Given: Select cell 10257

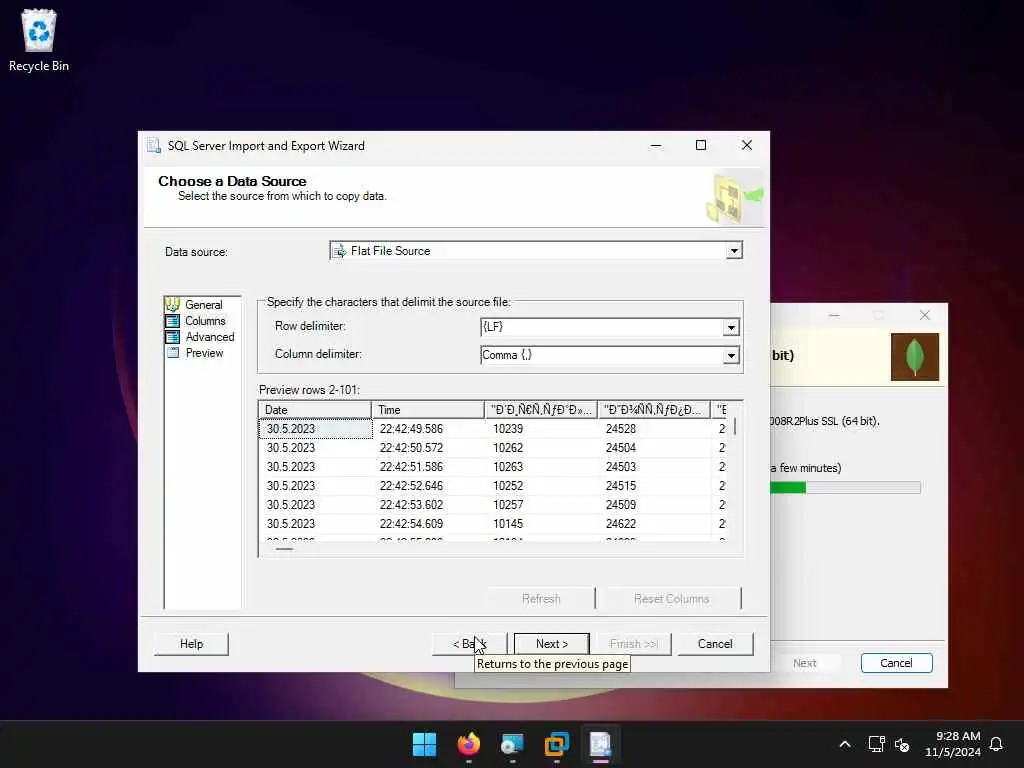Looking at the screenshot, I should tap(541, 505).
